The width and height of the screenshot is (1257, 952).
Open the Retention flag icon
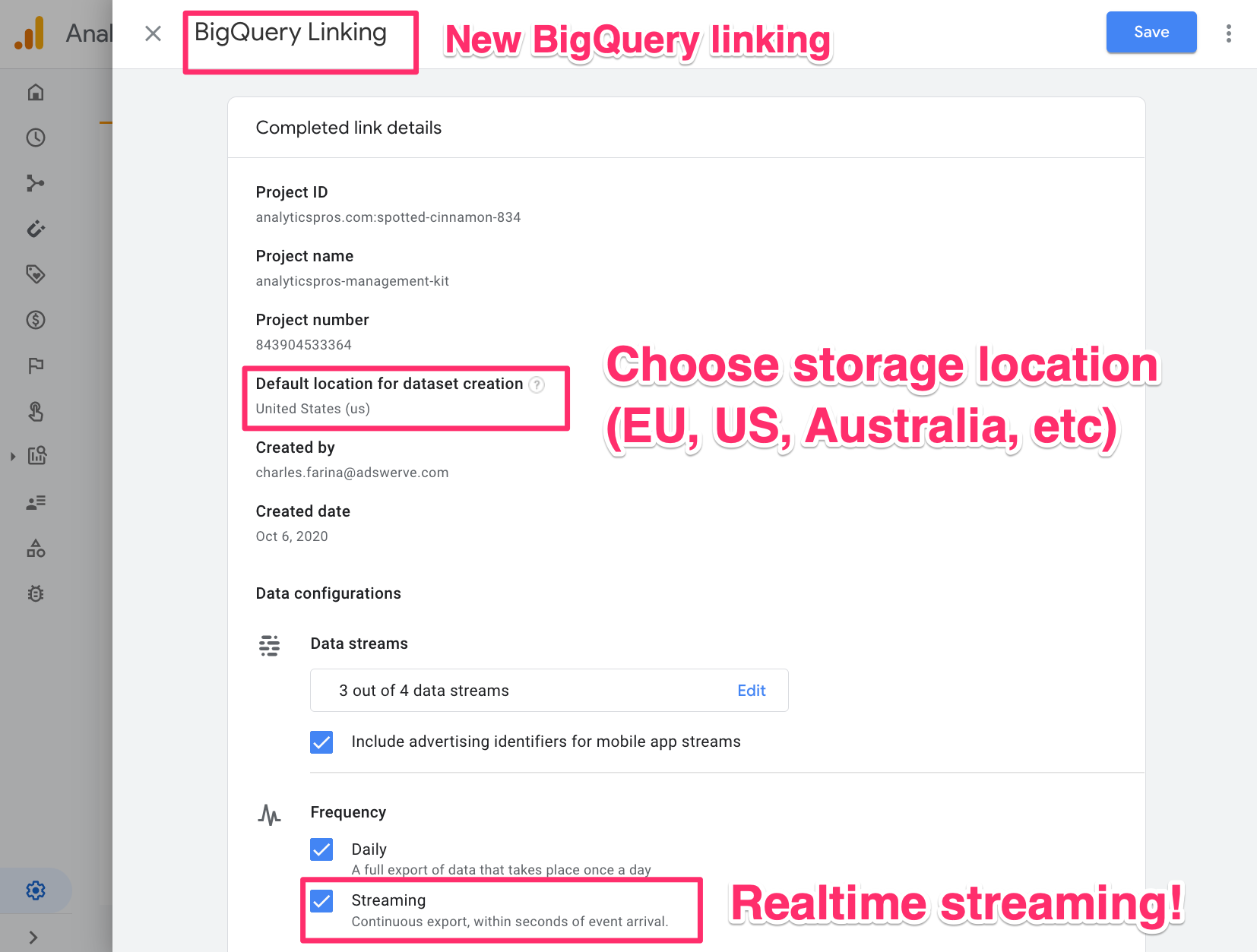[x=36, y=365]
